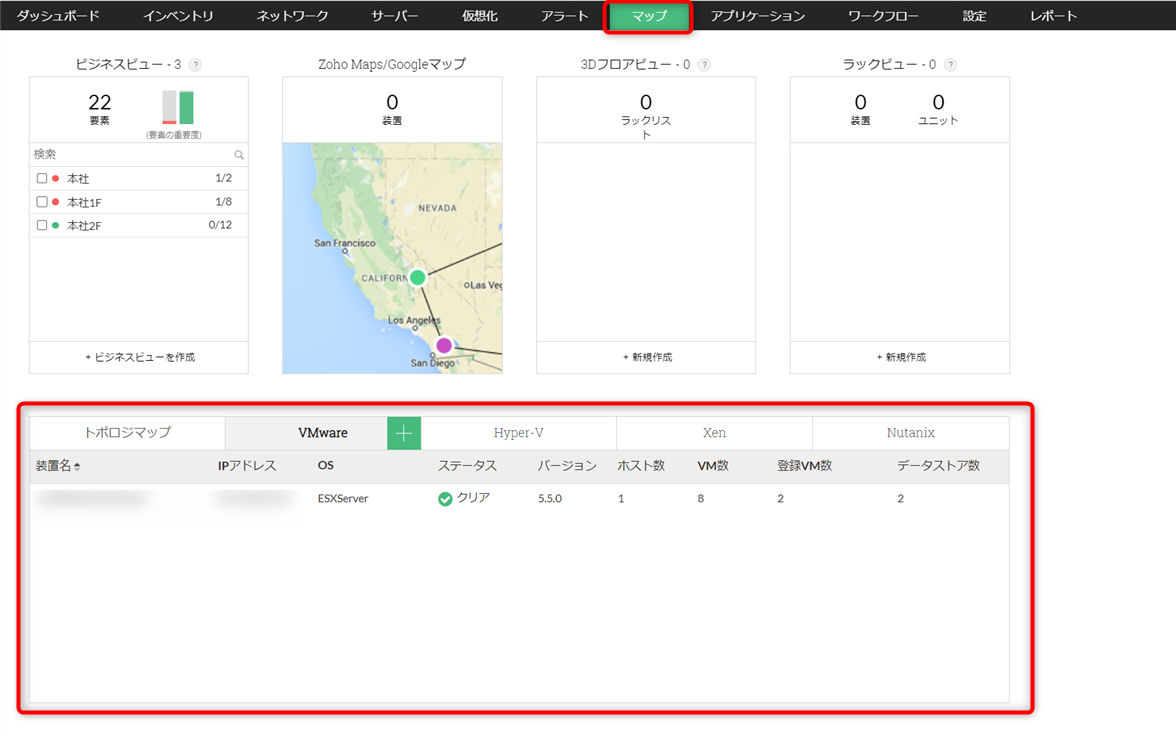Click + 新規作成 under ラックビュー
The width and height of the screenshot is (1176, 736).
pos(900,357)
